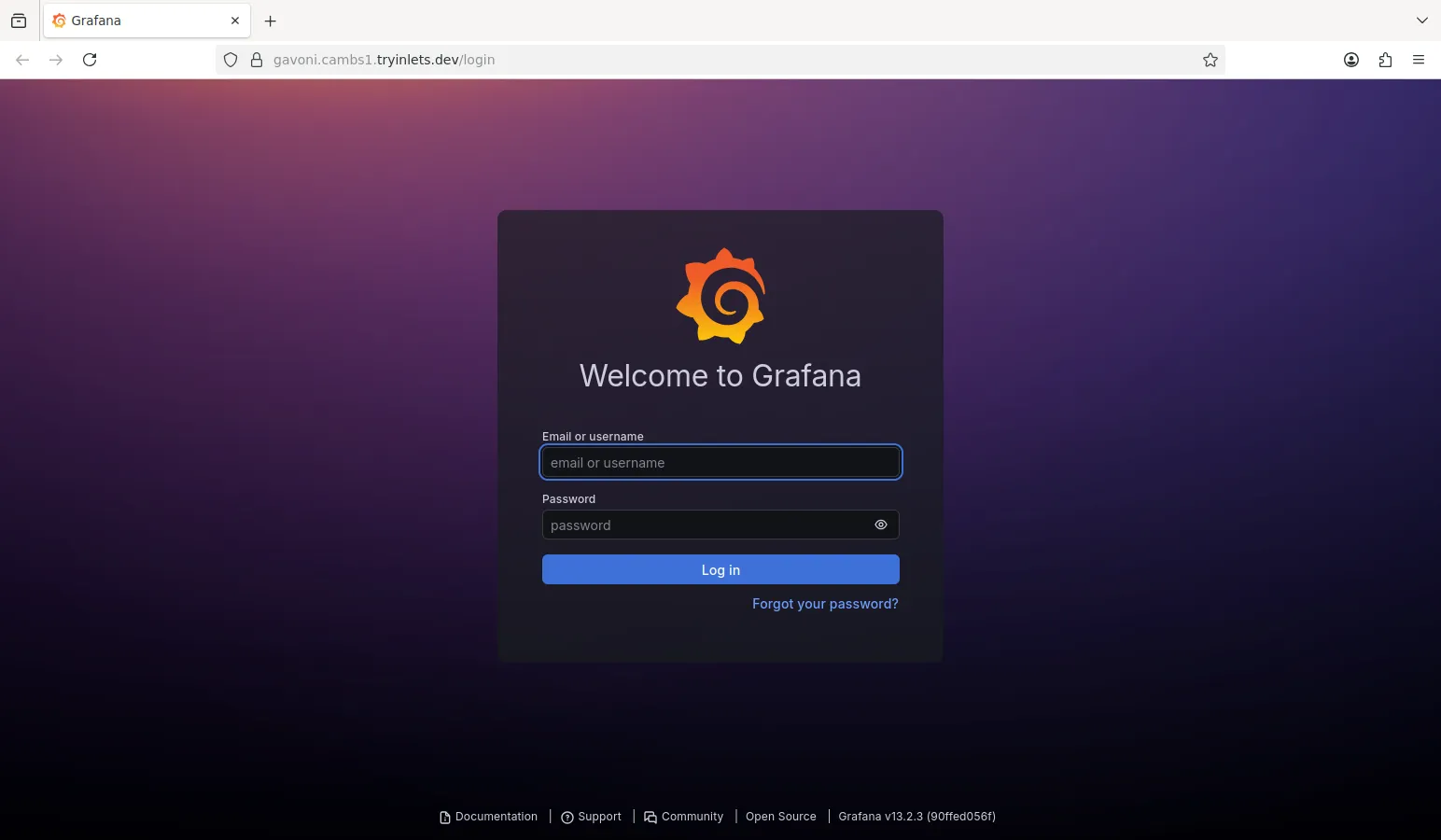Open Firefox recent browsing view icon

tap(19, 21)
